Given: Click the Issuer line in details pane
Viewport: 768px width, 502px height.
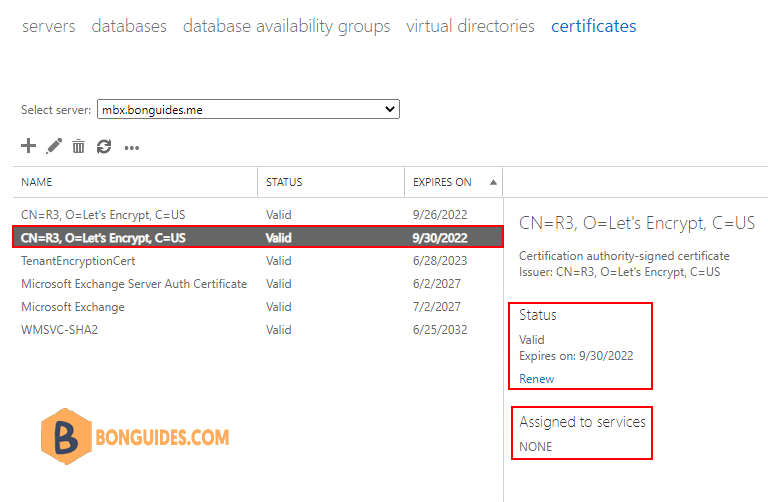Looking at the screenshot, I should point(620,272).
